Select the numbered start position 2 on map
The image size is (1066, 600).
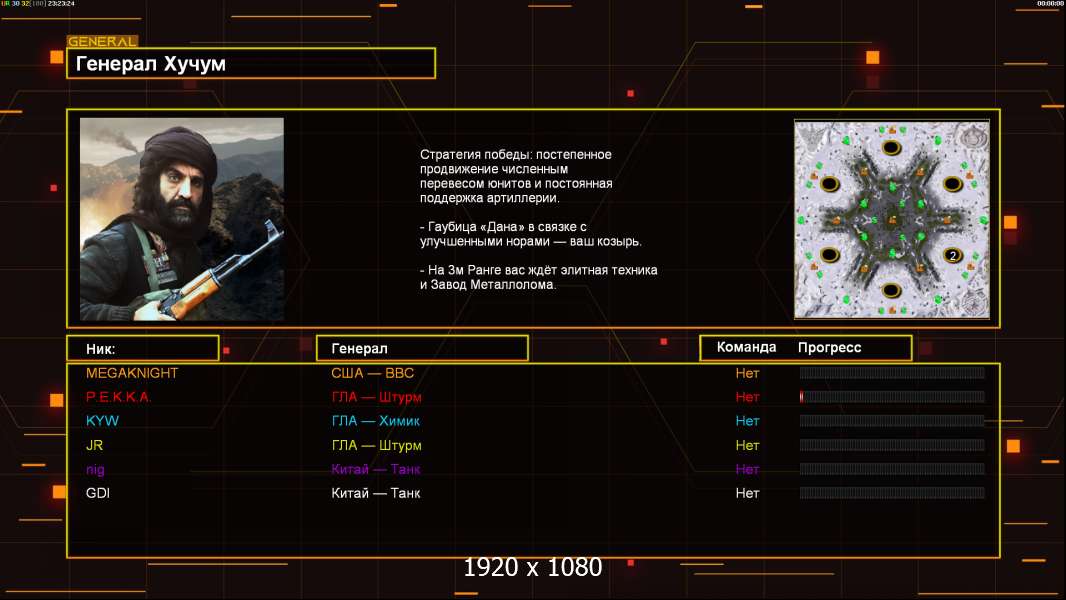(x=952, y=255)
